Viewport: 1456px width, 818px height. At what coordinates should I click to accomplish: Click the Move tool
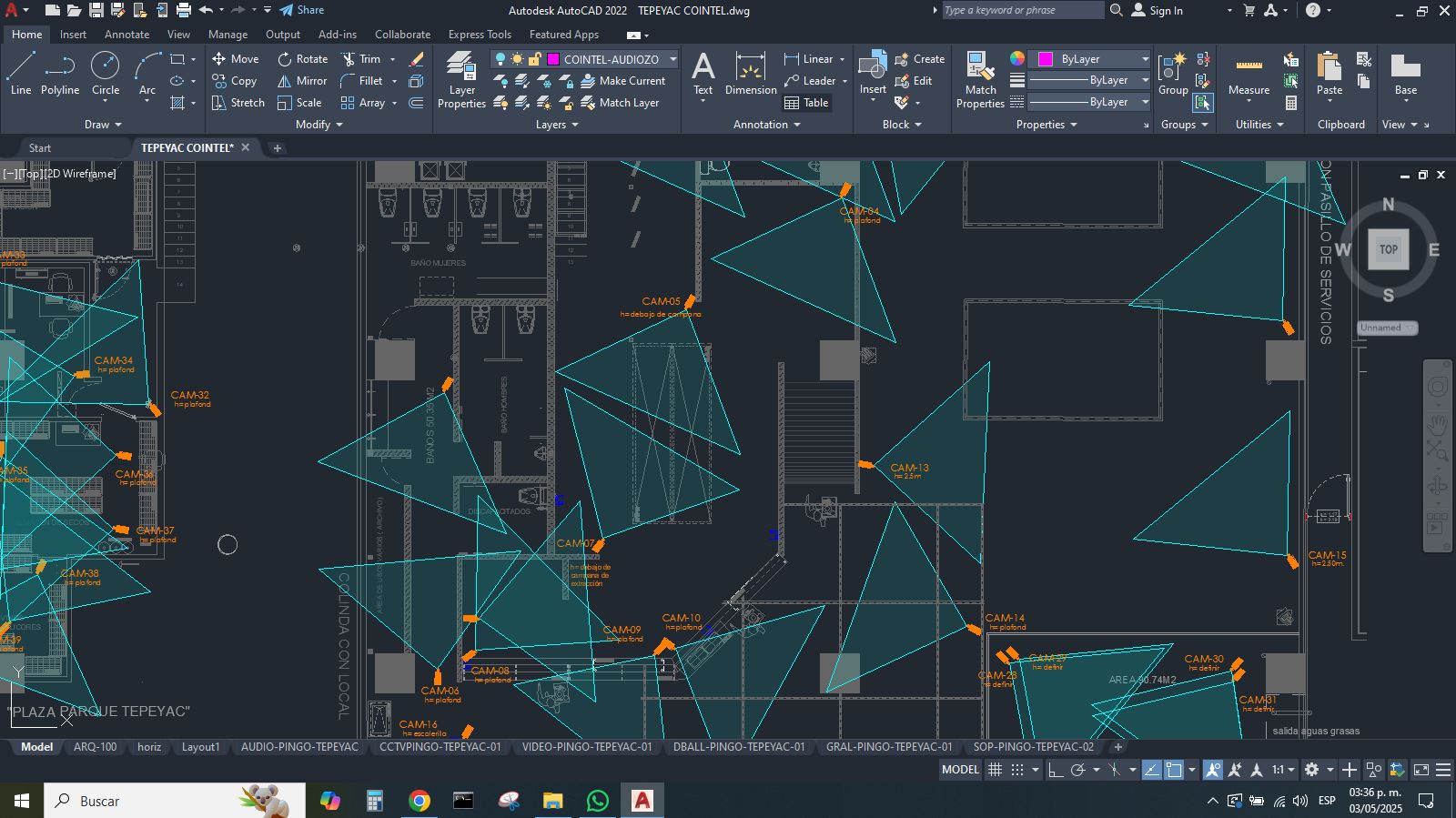(x=235, y=59)
